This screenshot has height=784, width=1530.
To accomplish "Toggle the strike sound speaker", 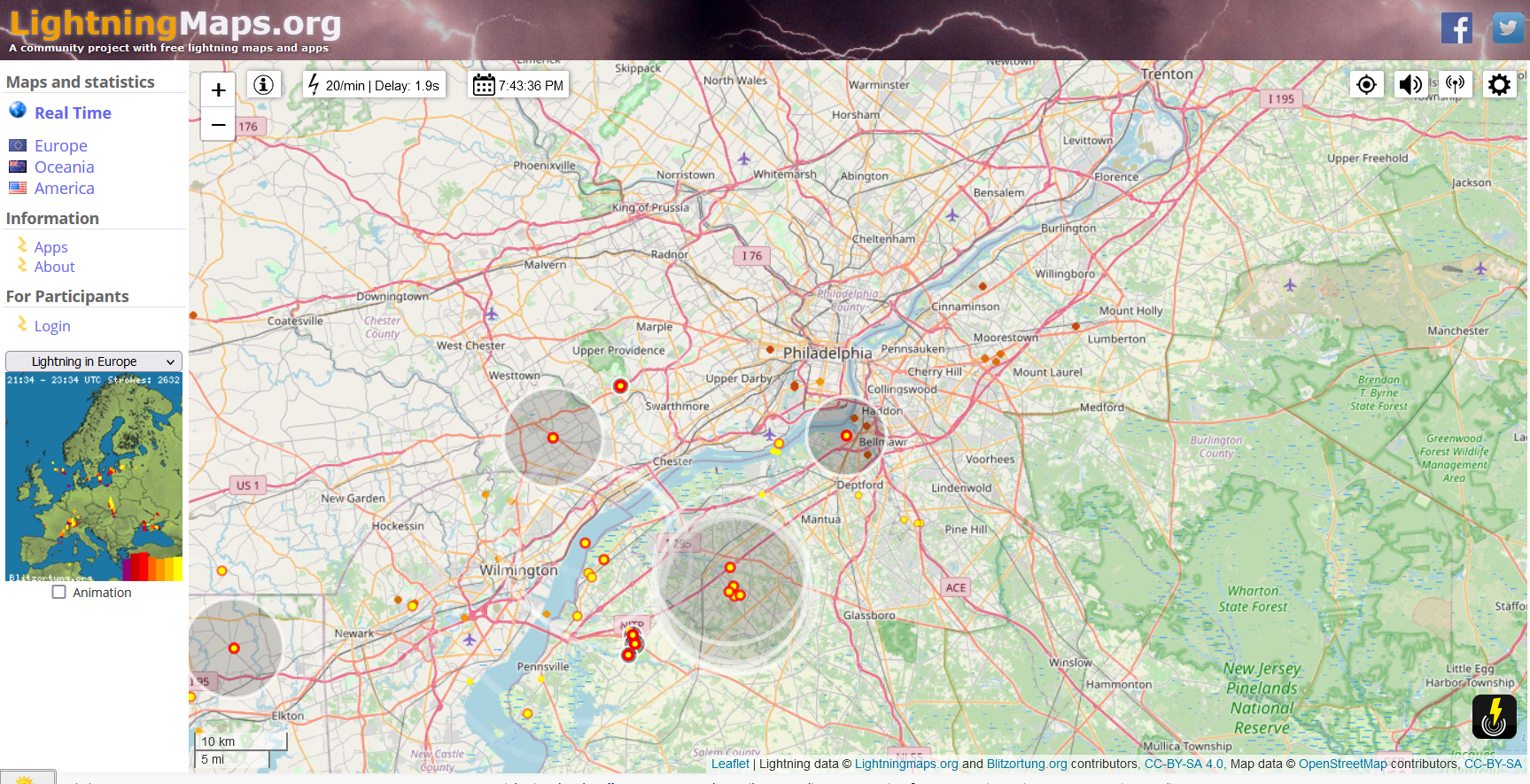I will 1410,84.
